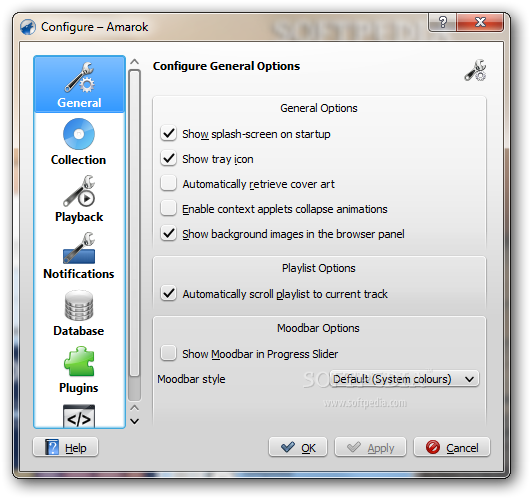
Task: Uncheck Show background images in browser panel
Action: coord(168,234)
